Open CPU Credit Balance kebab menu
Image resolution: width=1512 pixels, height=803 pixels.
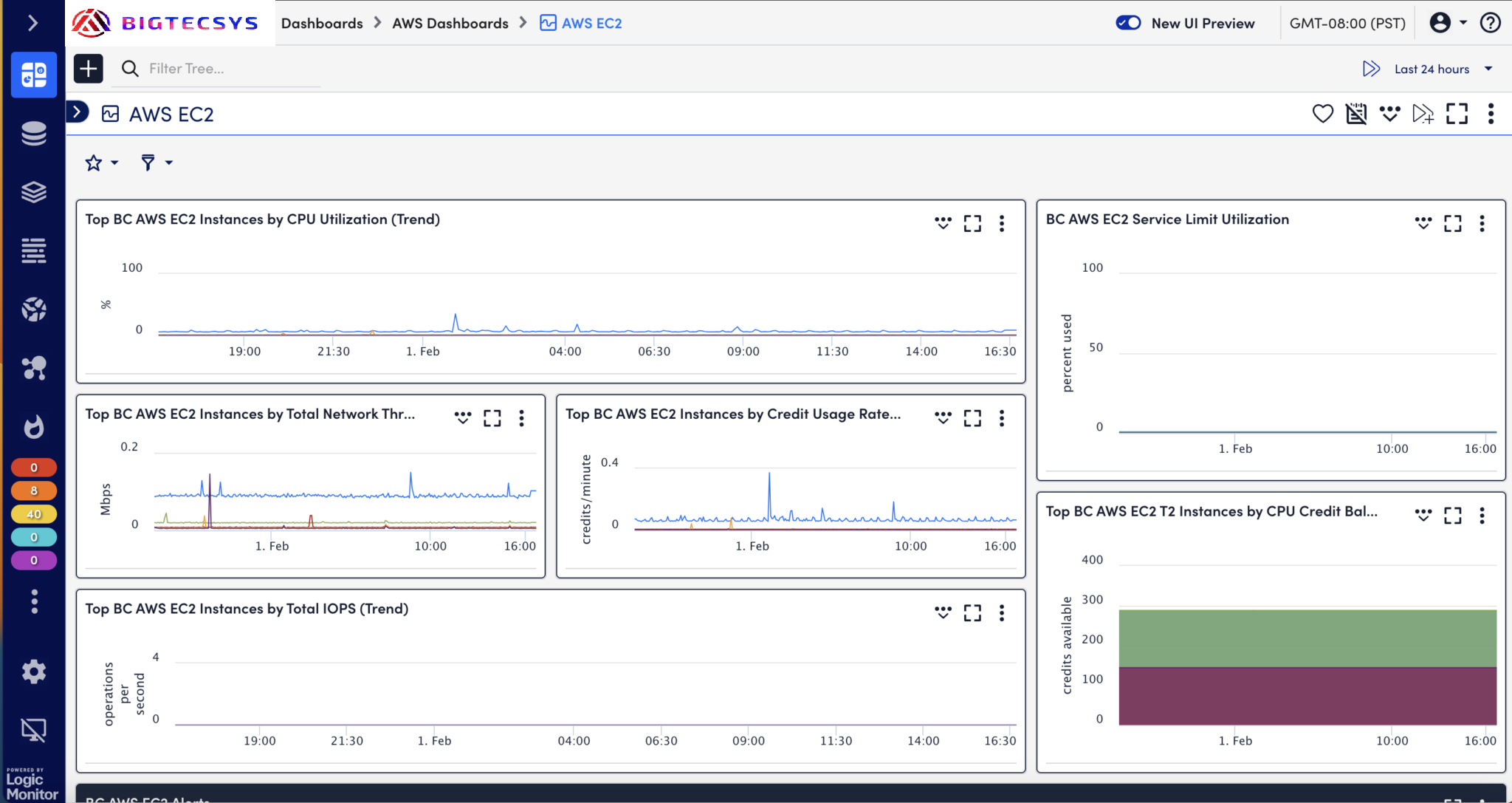click(x=1482, y=515)
